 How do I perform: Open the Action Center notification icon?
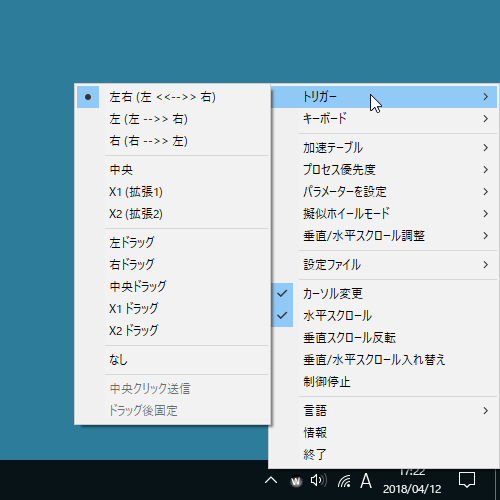pyautogui.click(x=467, y=480)
